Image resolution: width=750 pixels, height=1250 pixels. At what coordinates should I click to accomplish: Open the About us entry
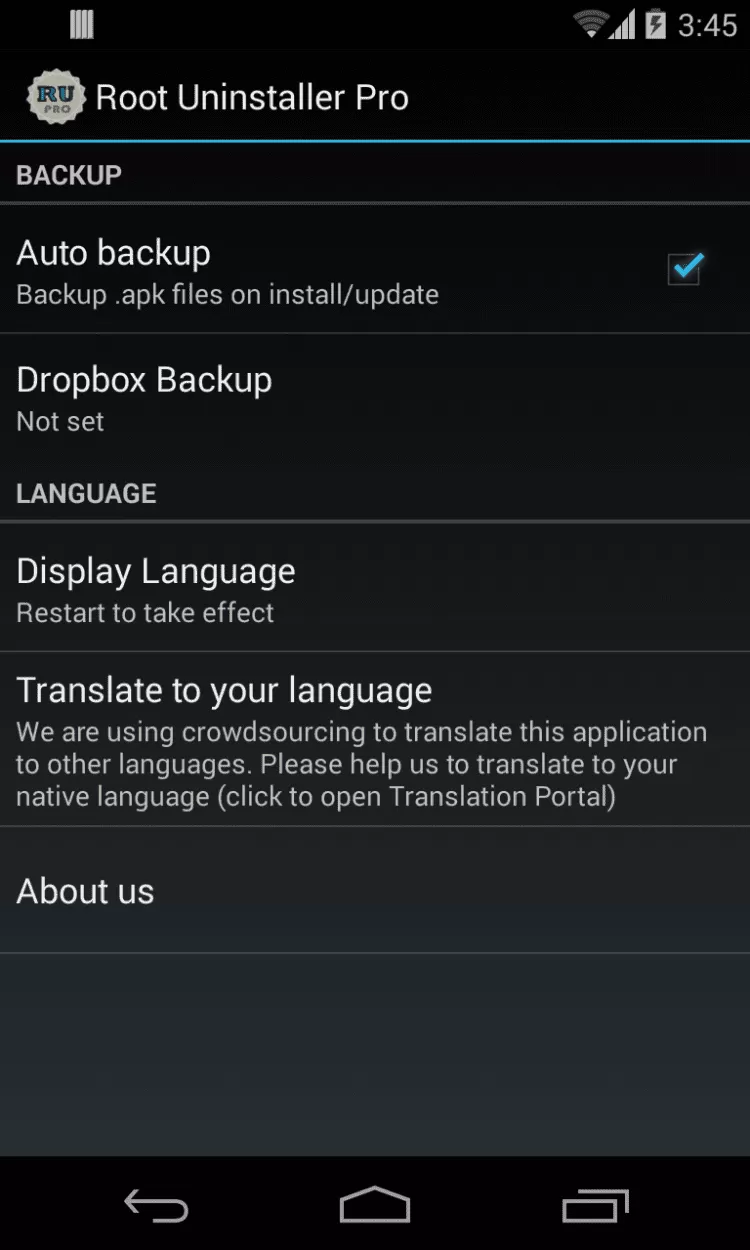coord(375,890)
